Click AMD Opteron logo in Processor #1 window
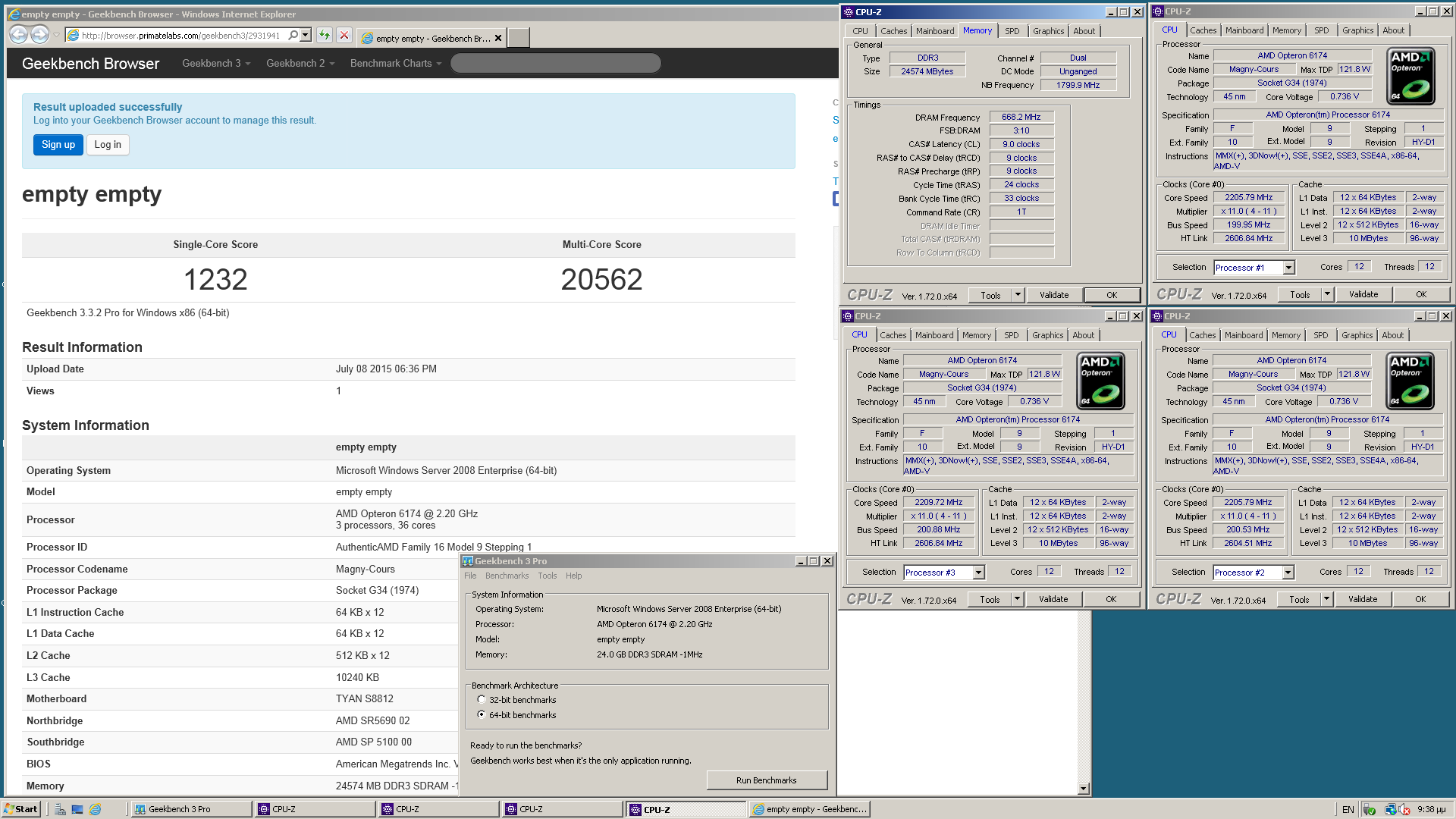Screen dimensions: 1456x819 (1410, 76)
